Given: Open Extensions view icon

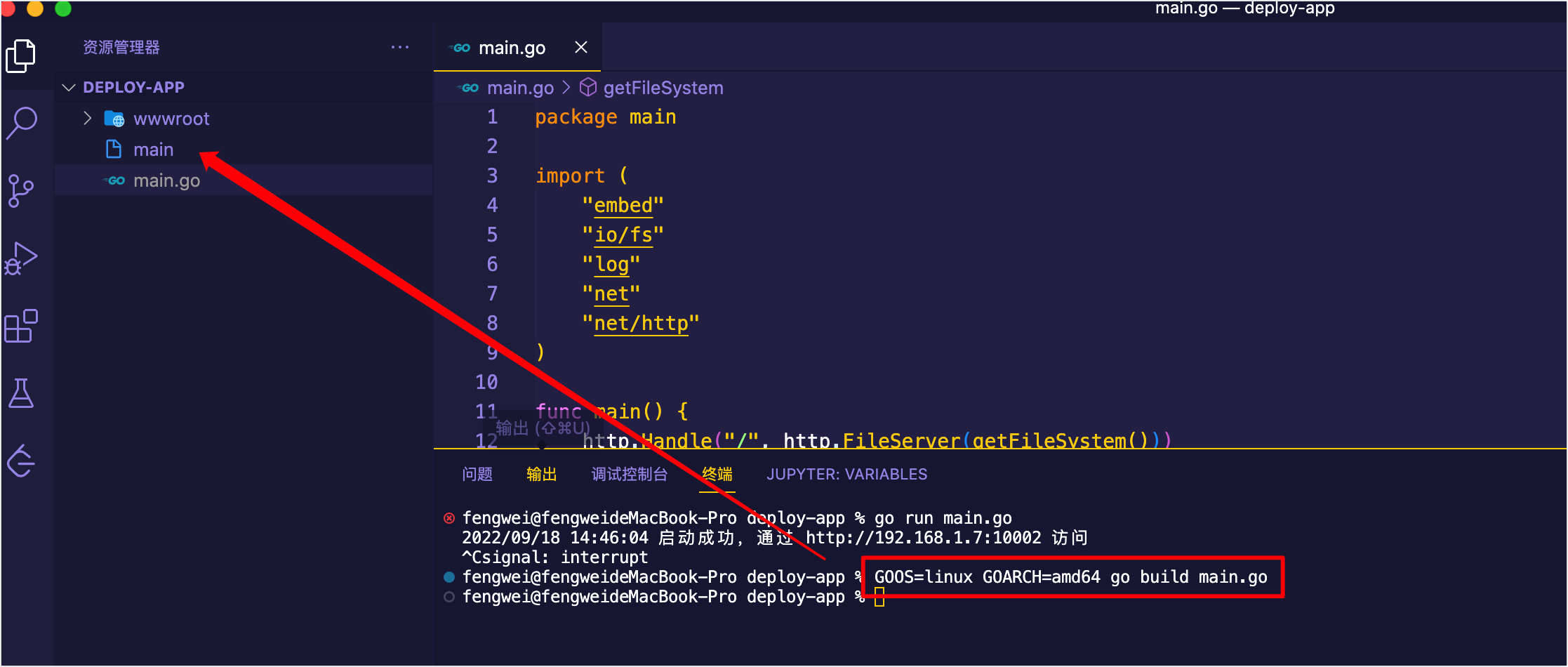Looking at the screenshot, I should [x=21, y=326].
